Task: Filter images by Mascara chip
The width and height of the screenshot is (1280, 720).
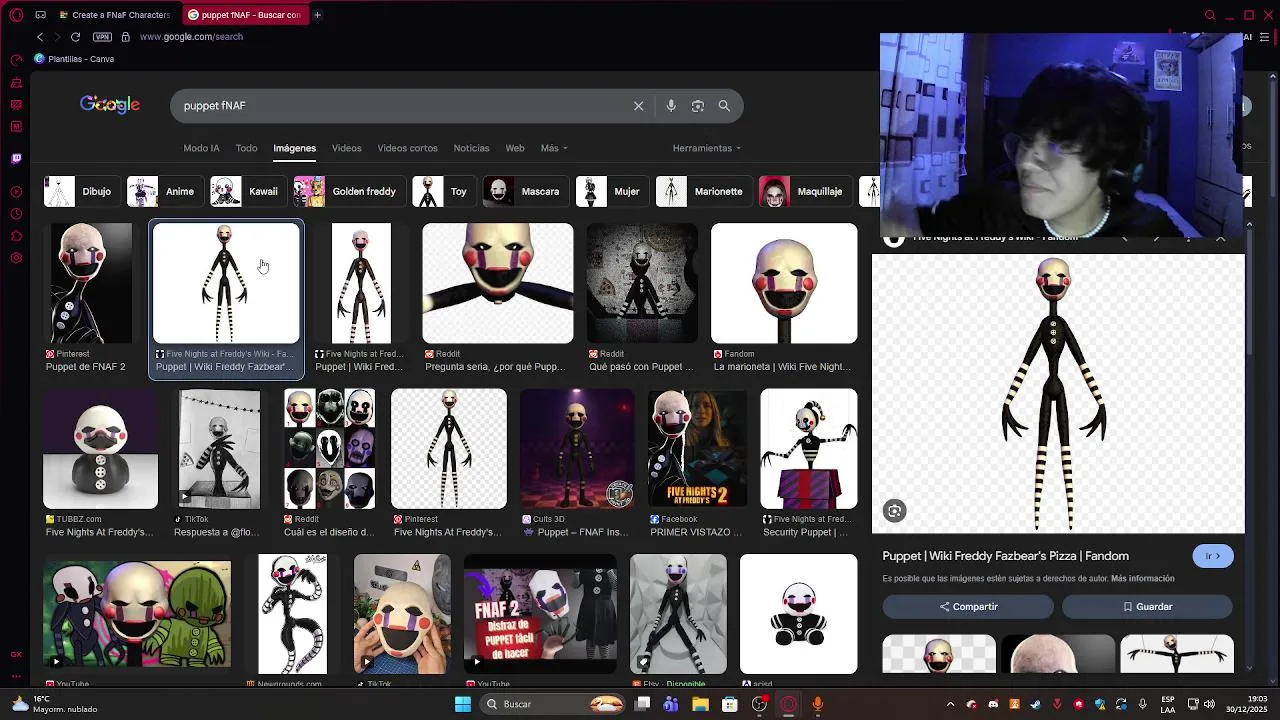Action: click(526, 191)
